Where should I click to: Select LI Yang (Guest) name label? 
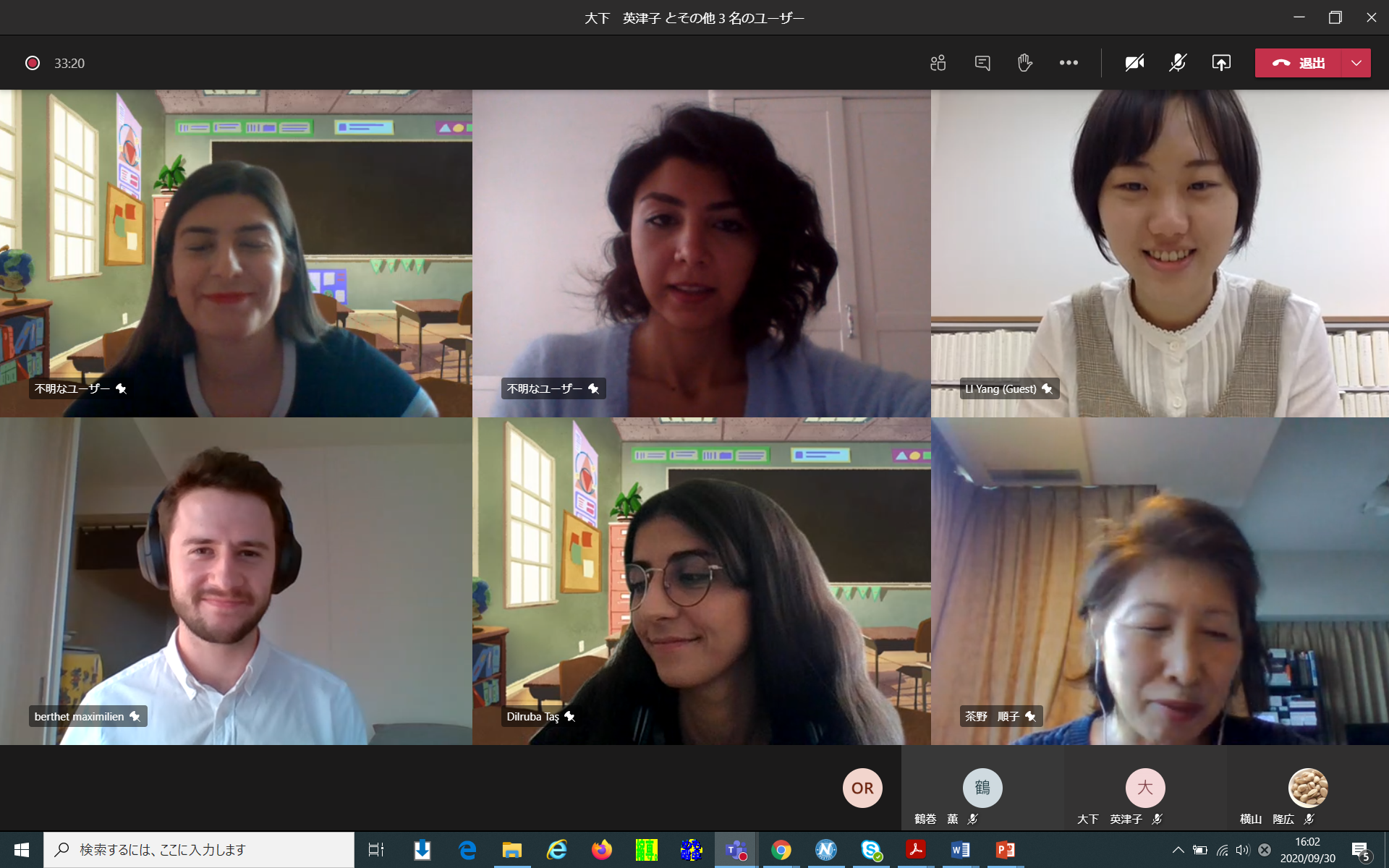1001,388
